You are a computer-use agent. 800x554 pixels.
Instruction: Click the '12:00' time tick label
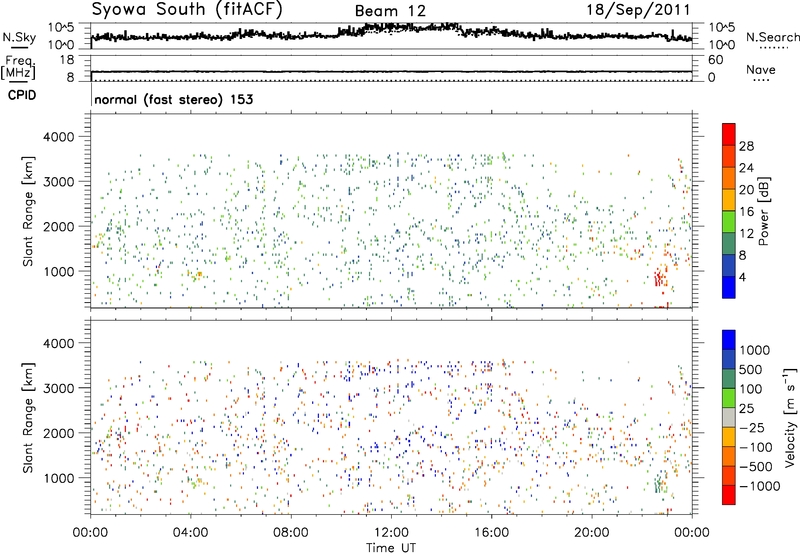[x=391, y=533]
